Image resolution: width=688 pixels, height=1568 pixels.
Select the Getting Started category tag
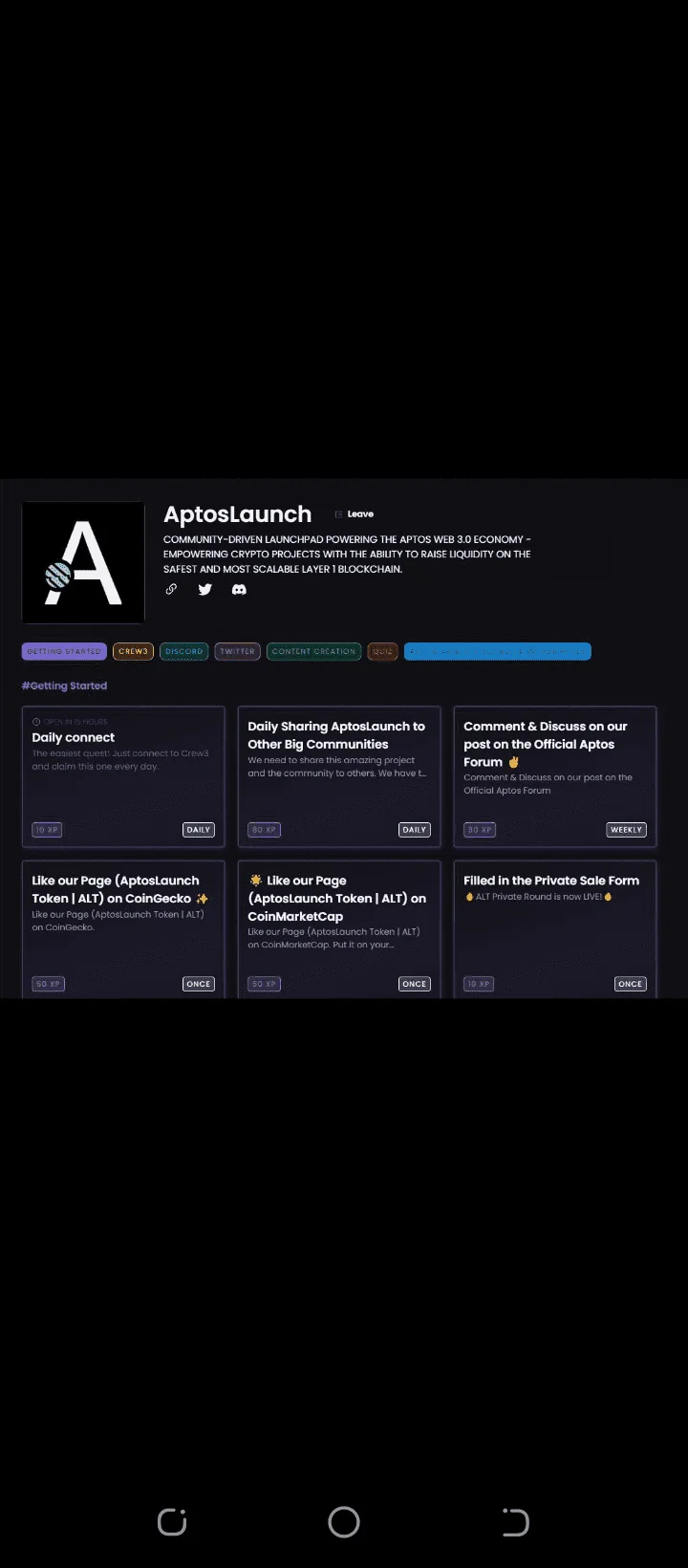[x=64, y=651]
